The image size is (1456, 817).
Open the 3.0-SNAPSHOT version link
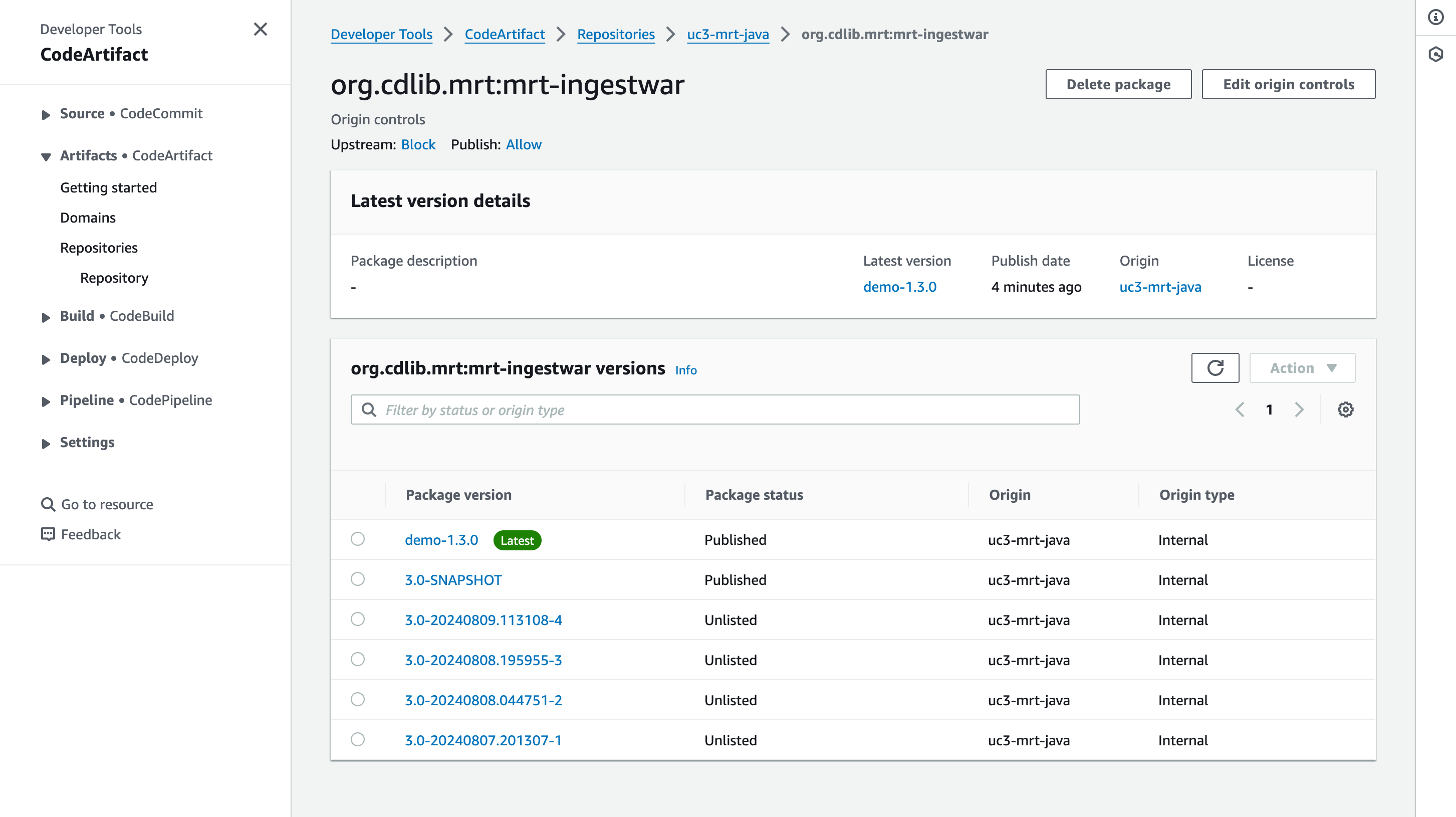[453, 580]
